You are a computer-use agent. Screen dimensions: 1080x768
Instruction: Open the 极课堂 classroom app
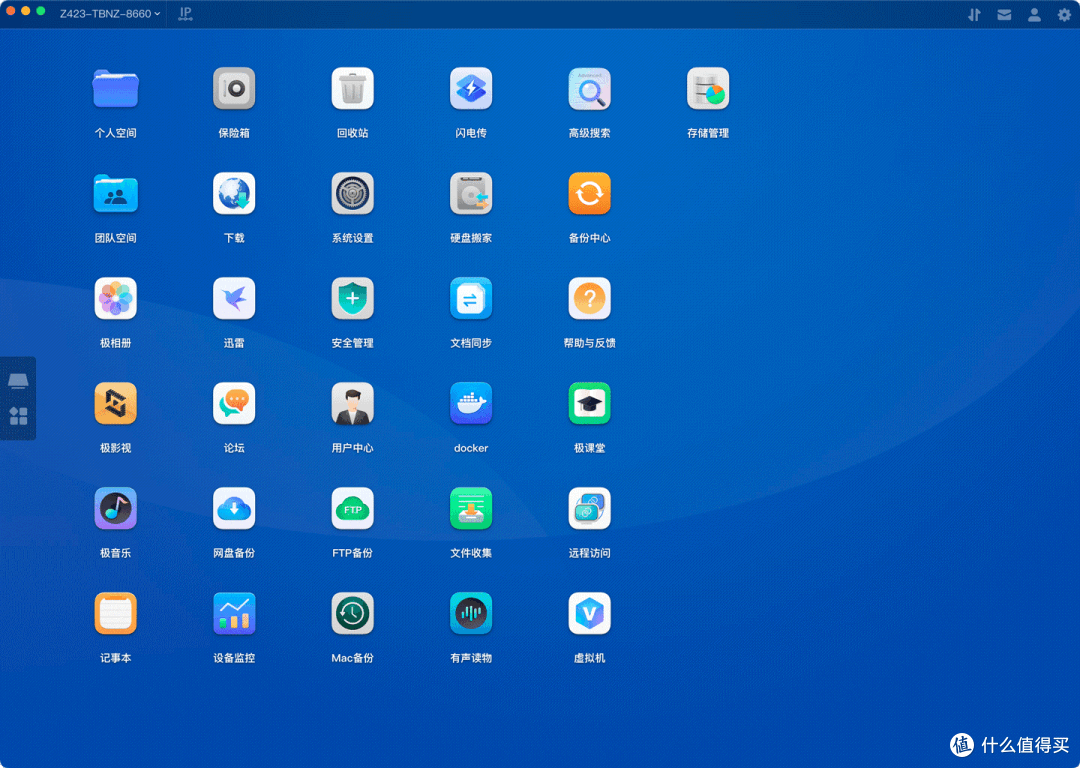click(590, 404)
